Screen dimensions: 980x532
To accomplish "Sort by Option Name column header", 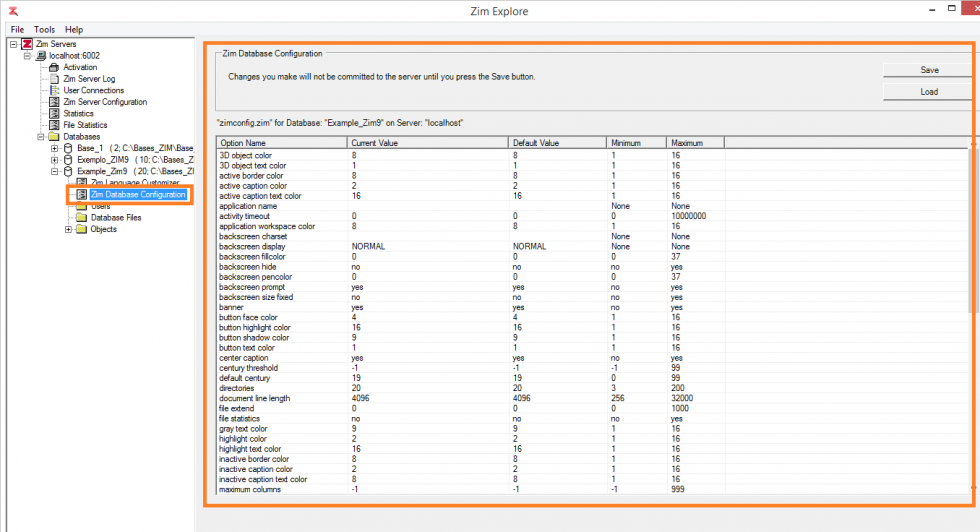I will [x=282, y=143].
